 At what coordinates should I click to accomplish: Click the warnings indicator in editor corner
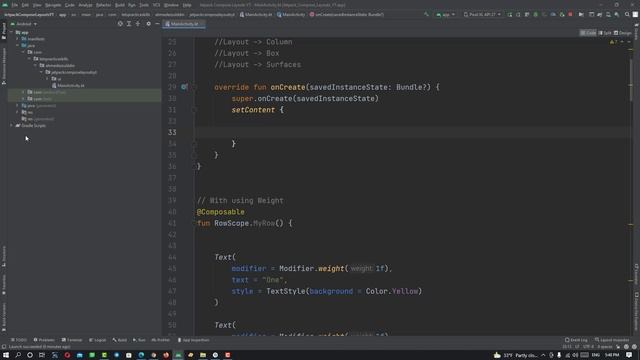pos(613,42)
